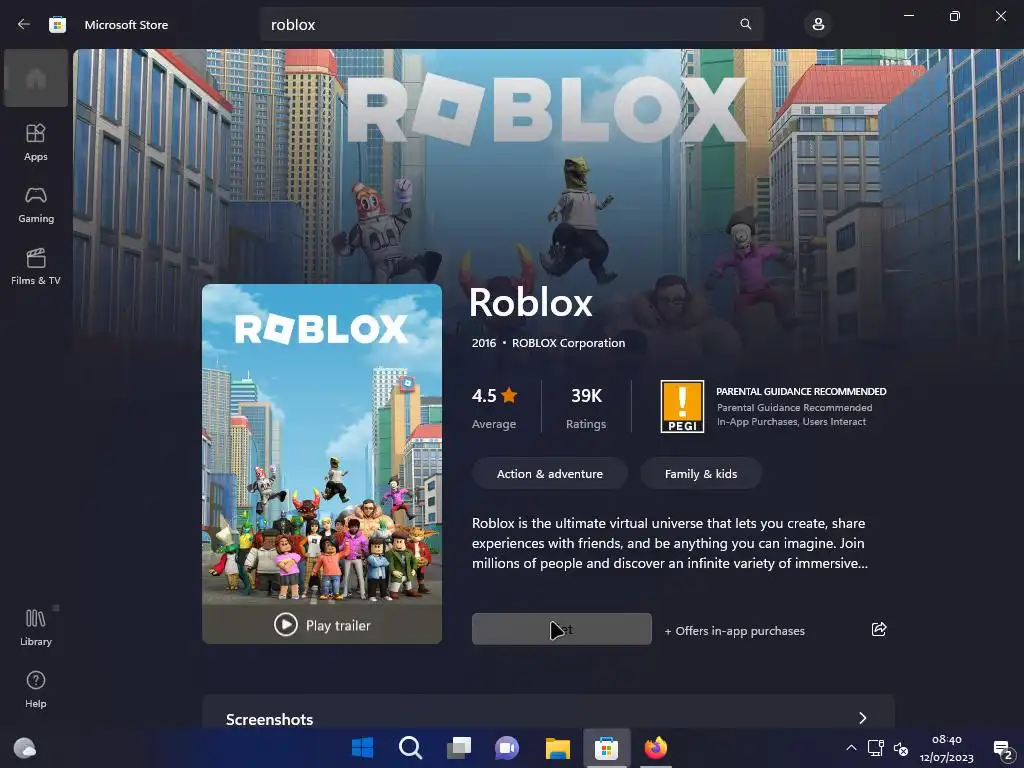This screenshot has width=1024, height=768.
Task: Open the Windows Start menu
Action: click(x=362, y=748)
